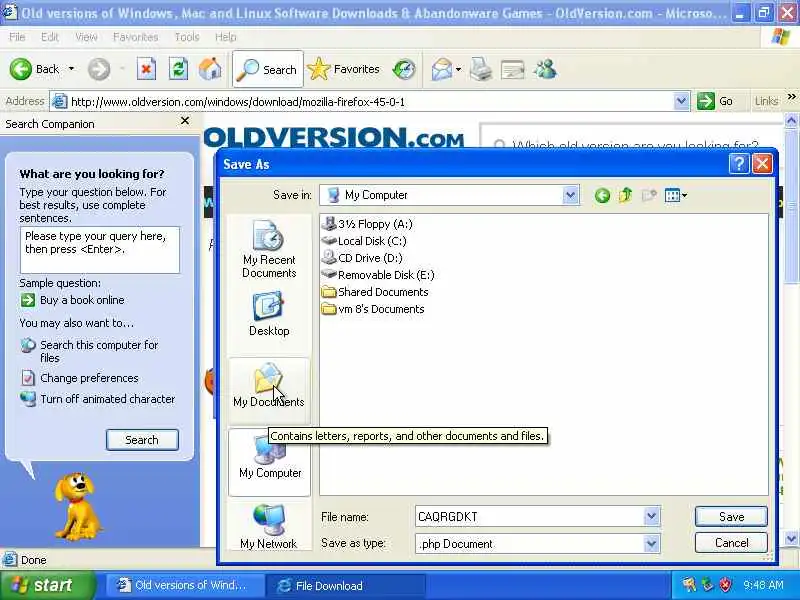Toggle the Search companion toolbar button

[x=268, y=69]
